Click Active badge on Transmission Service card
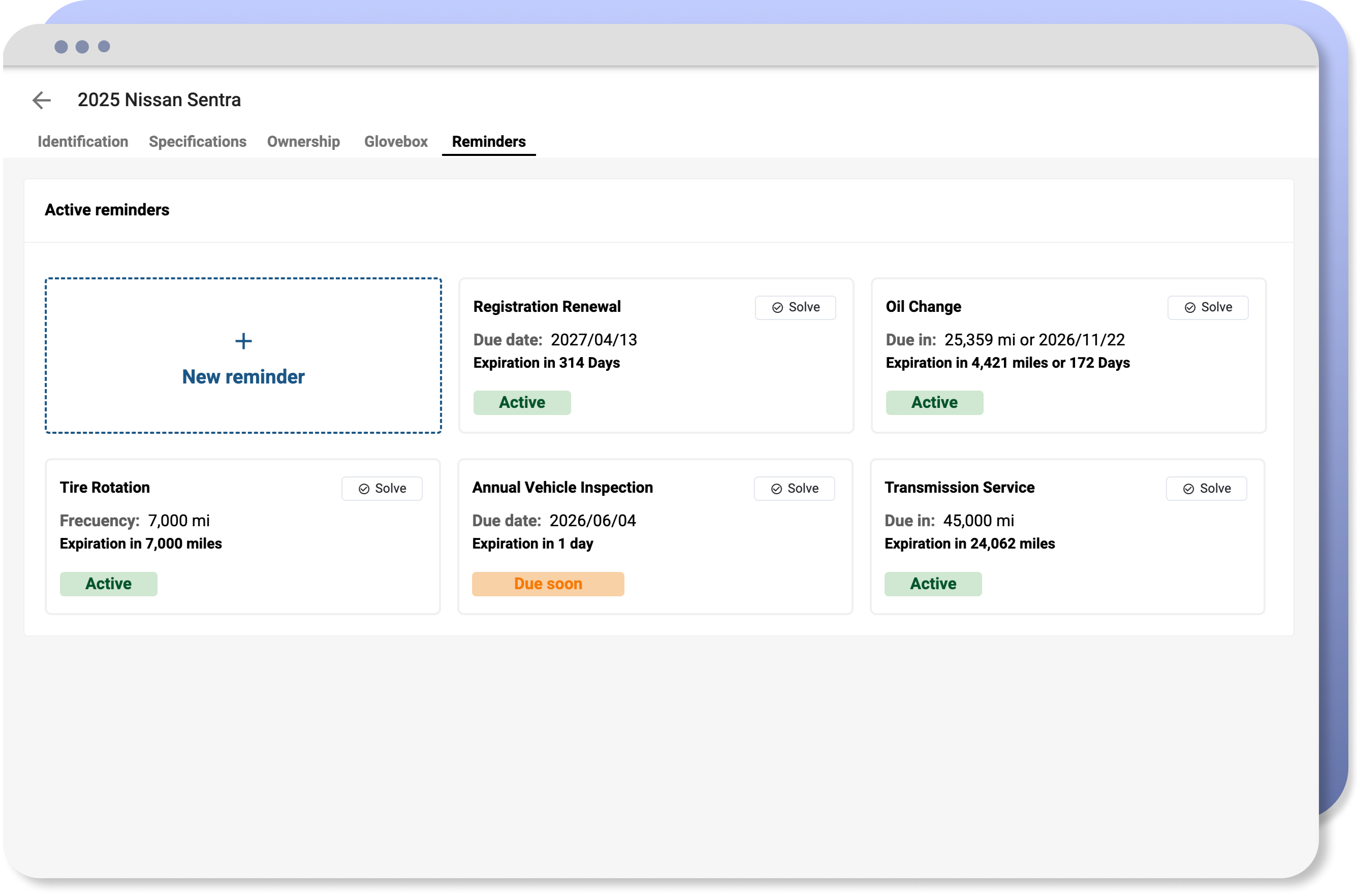 point(933,584)
